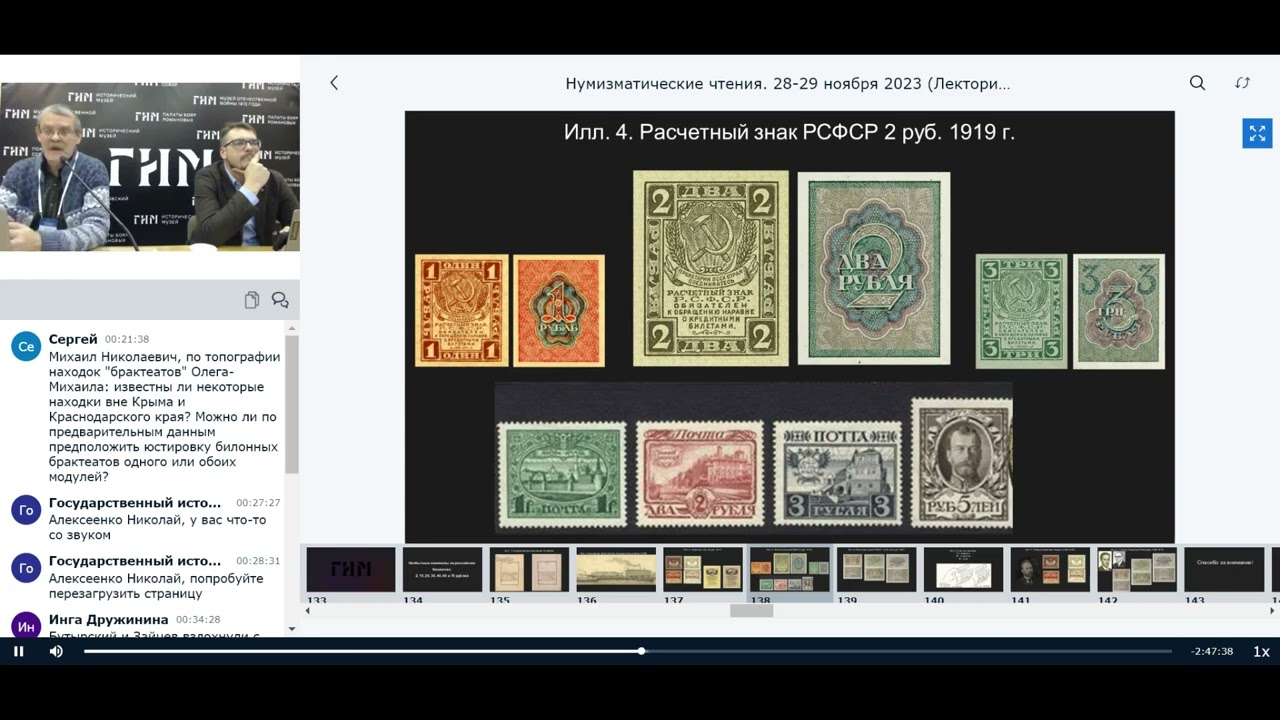Select slide thumbnail 141

tap(1051, 569)
